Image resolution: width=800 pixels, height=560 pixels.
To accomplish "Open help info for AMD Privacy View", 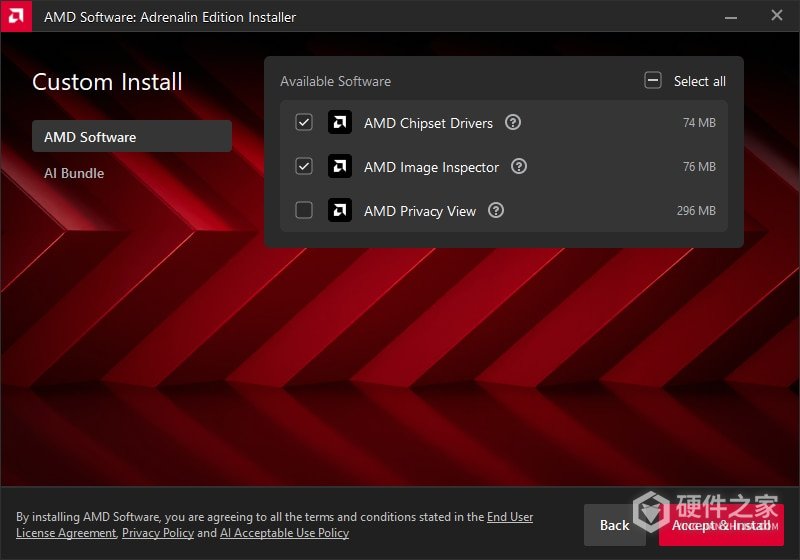I will [496, 210].
